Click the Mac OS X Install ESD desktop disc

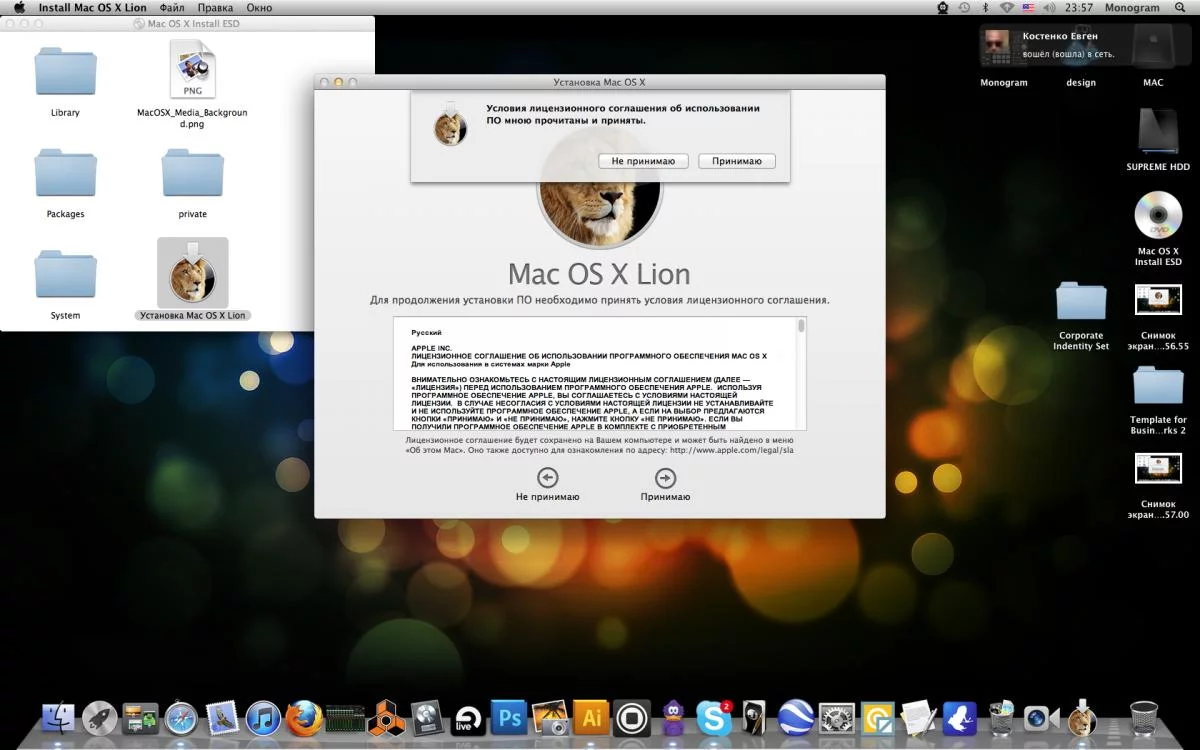click(1157, 216)
